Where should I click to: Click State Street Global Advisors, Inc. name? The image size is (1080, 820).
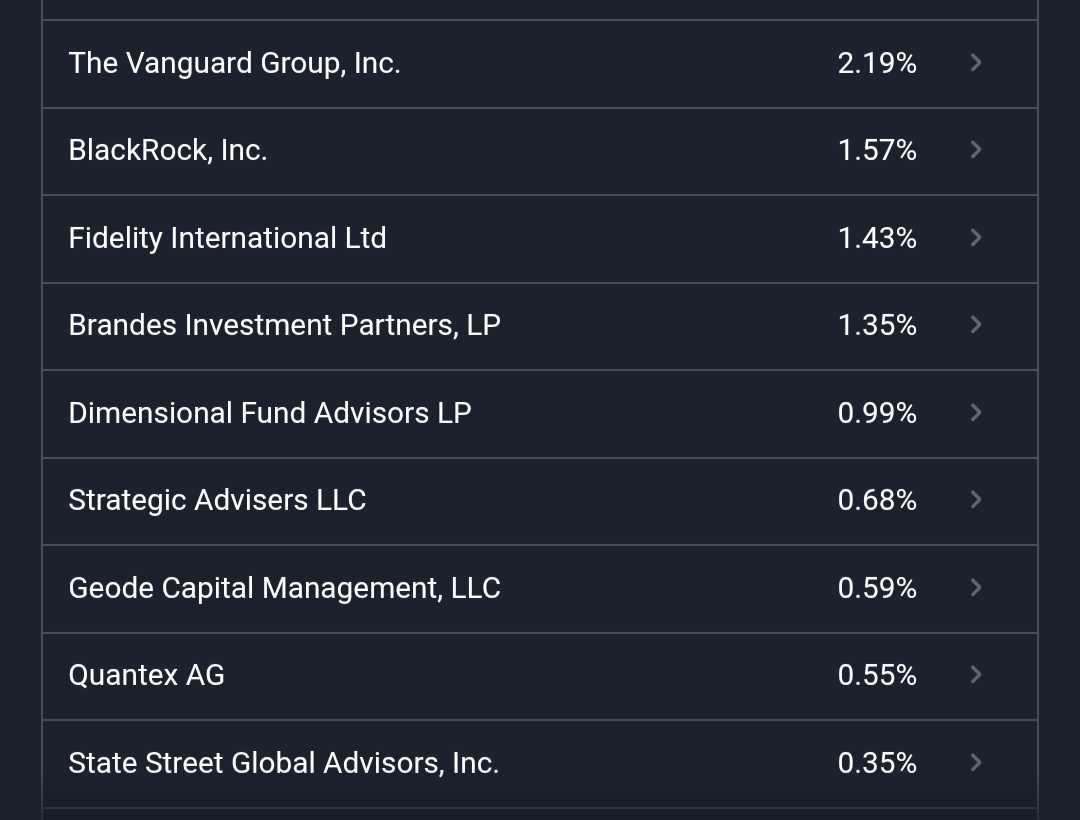pos(283,763)
